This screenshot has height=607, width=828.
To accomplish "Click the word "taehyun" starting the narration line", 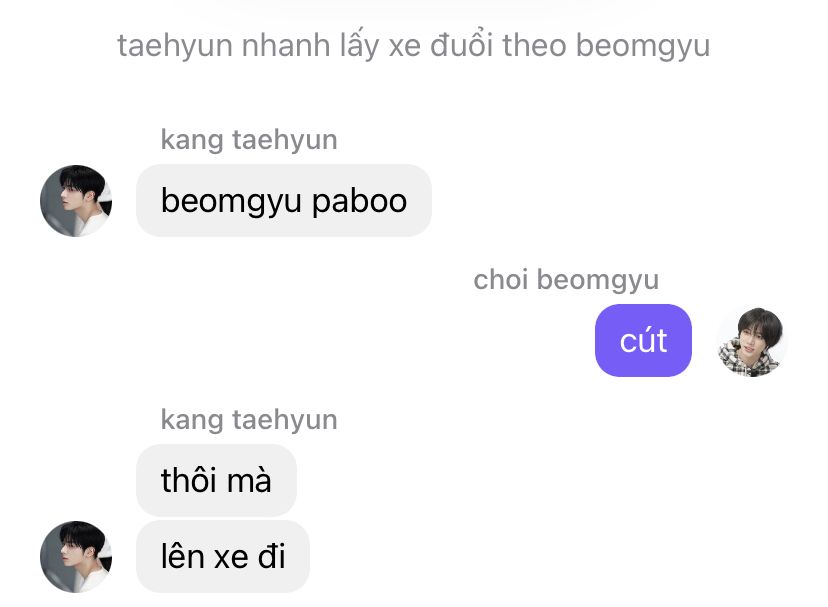I will click(x=175, y=46).
